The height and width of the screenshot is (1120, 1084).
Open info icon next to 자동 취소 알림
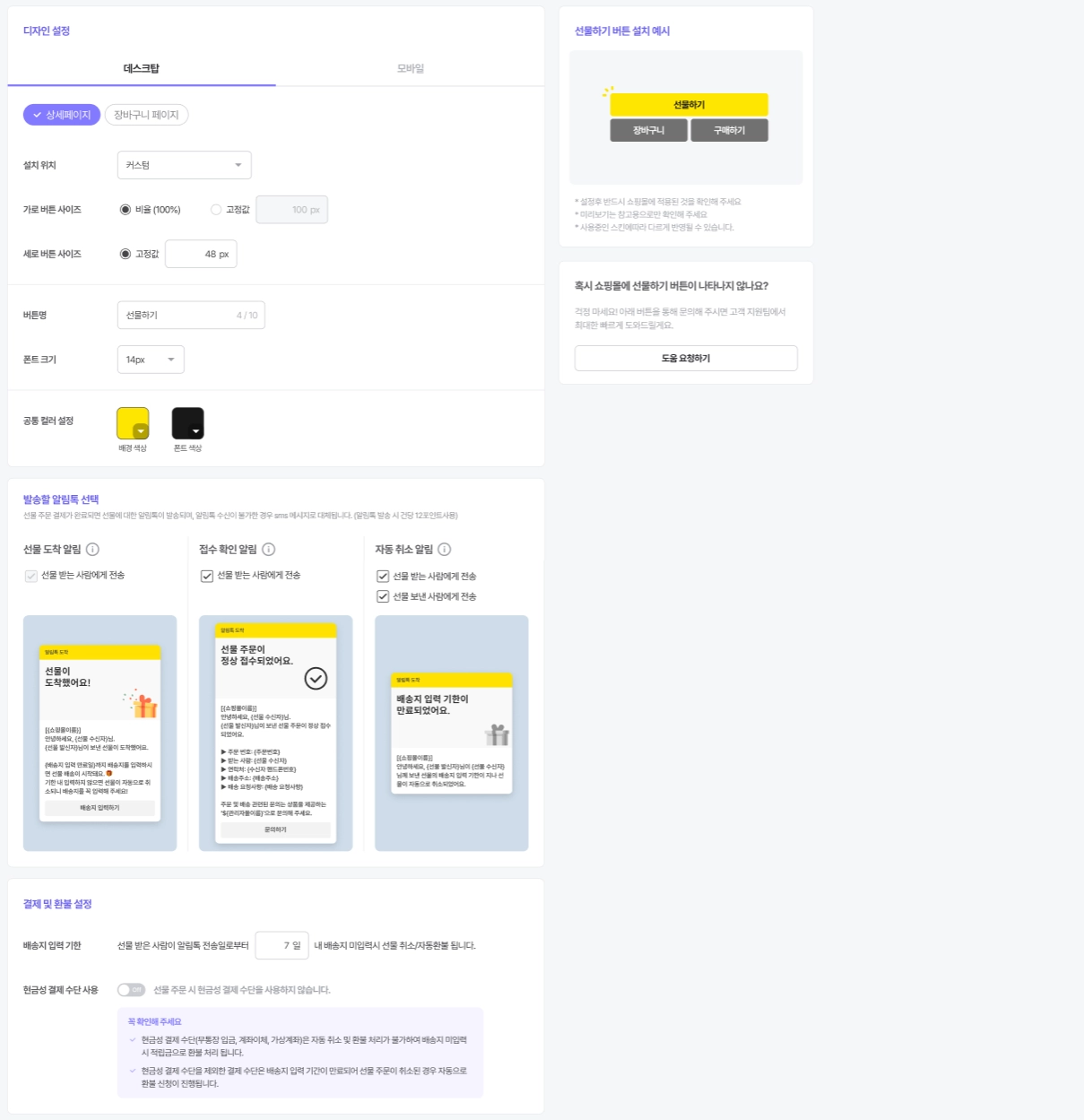pos(444,550)
